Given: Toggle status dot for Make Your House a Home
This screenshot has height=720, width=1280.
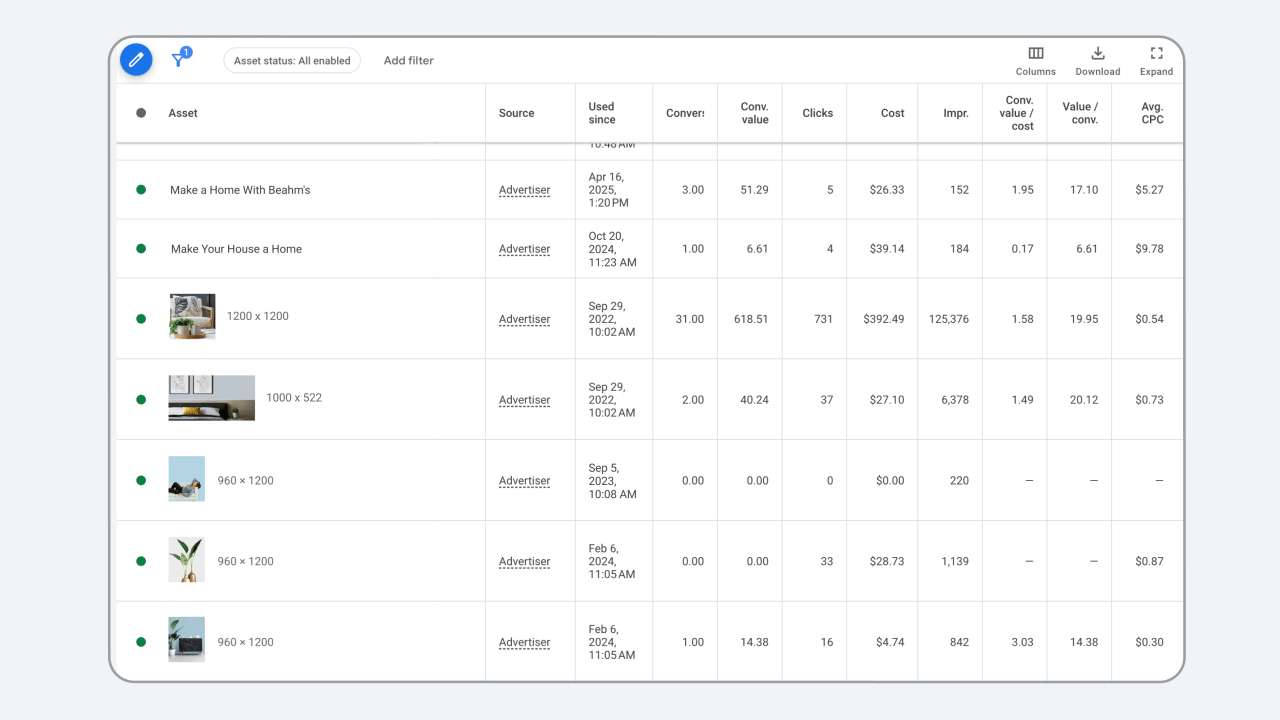Looking at the screenshot, I should pyautogui.click(x=141, y=249).
